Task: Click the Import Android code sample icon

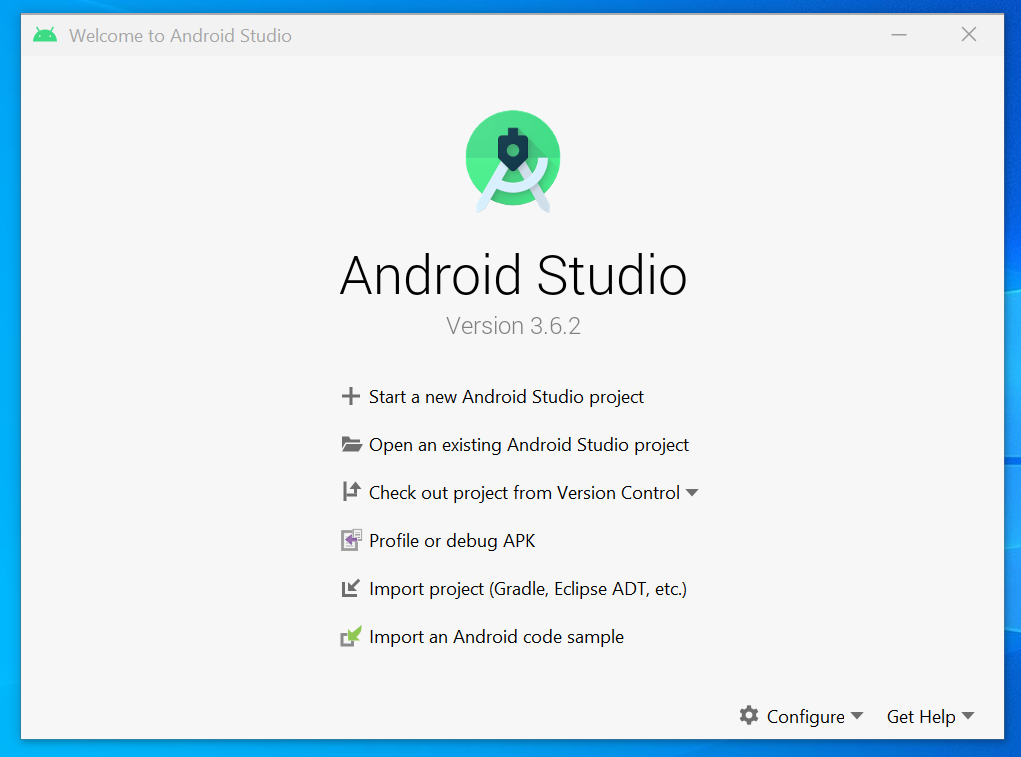Action: coord(351,636)
